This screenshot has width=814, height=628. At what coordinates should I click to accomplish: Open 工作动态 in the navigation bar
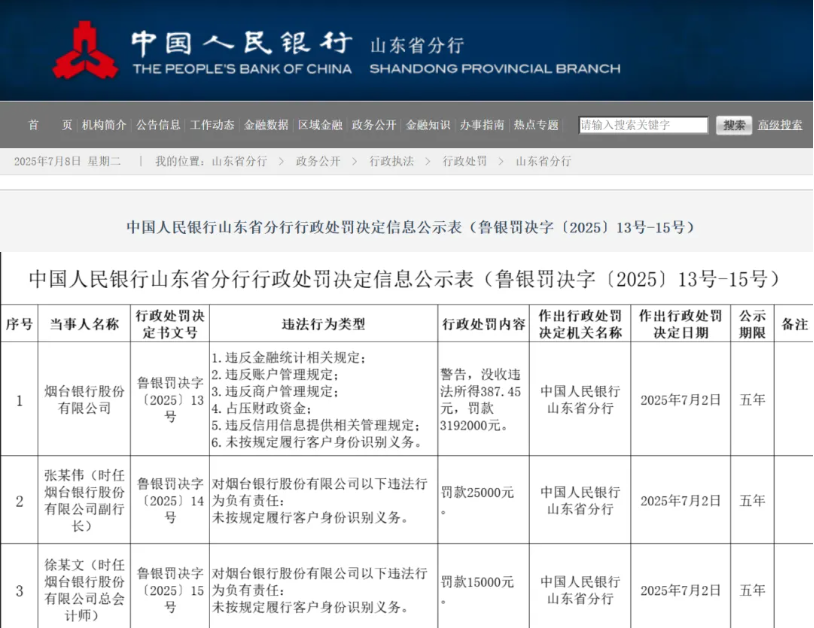(212, 125)
